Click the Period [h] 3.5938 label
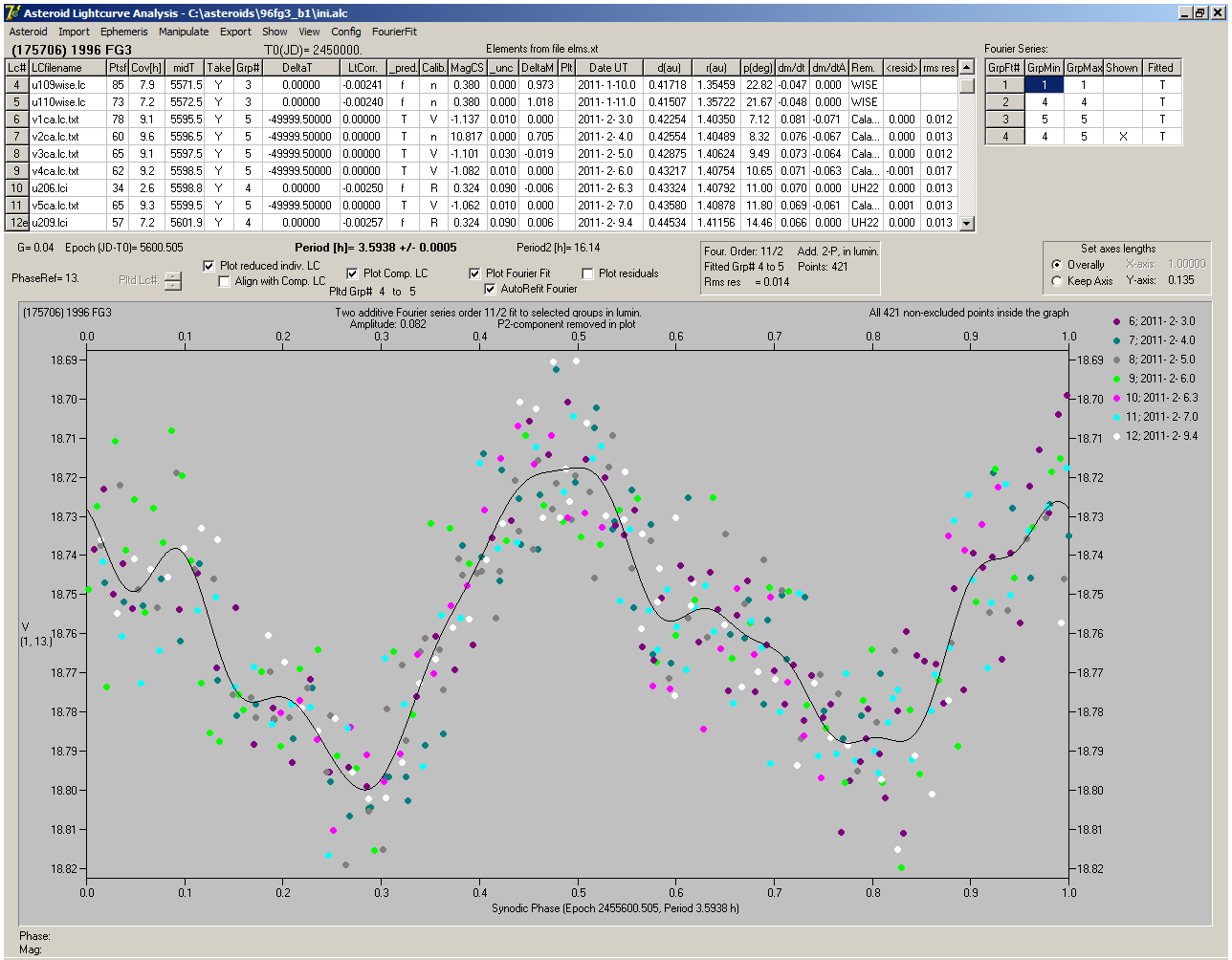 click(376, 248)
